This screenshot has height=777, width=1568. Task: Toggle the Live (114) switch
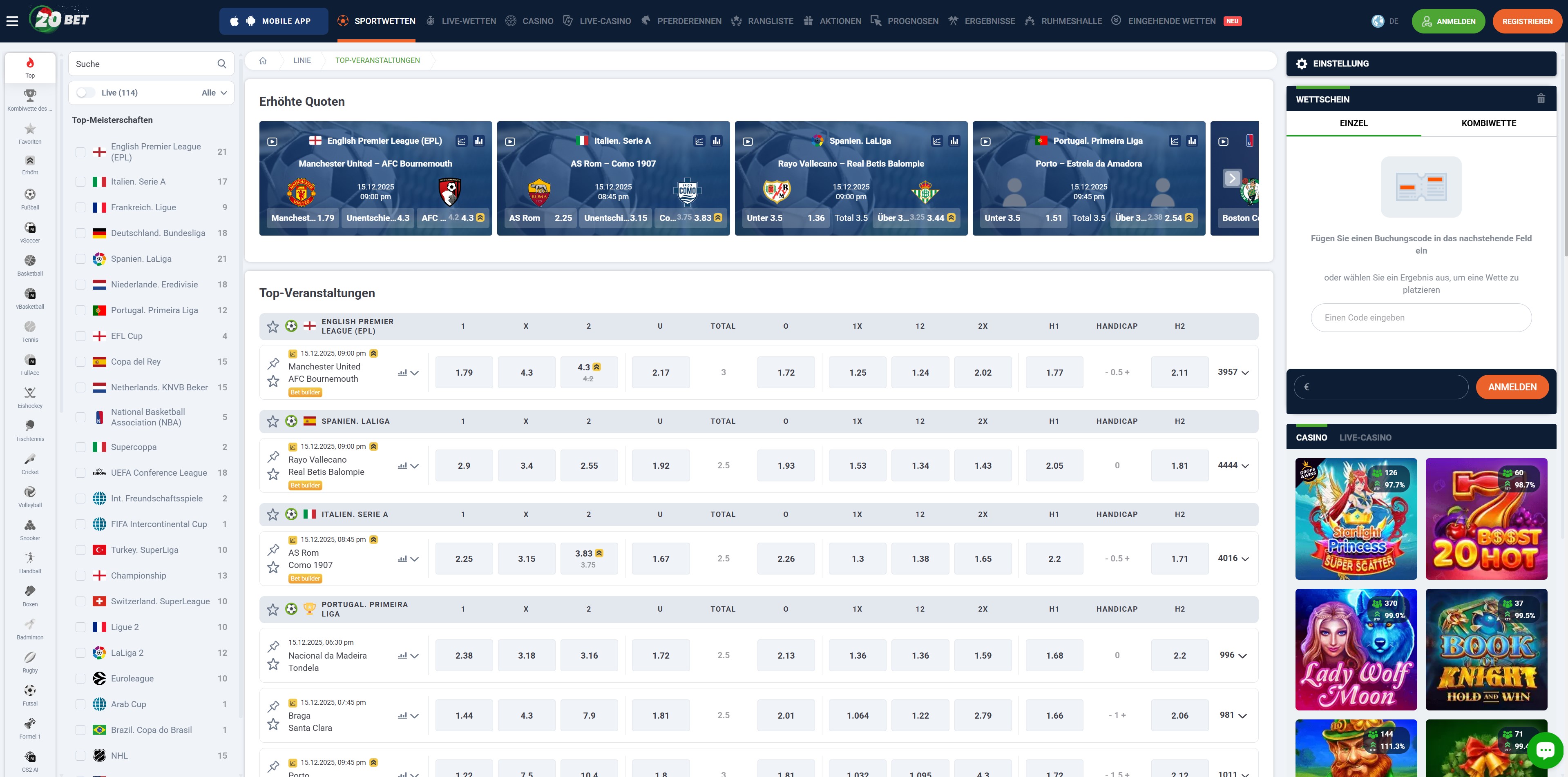pos(87,93)
